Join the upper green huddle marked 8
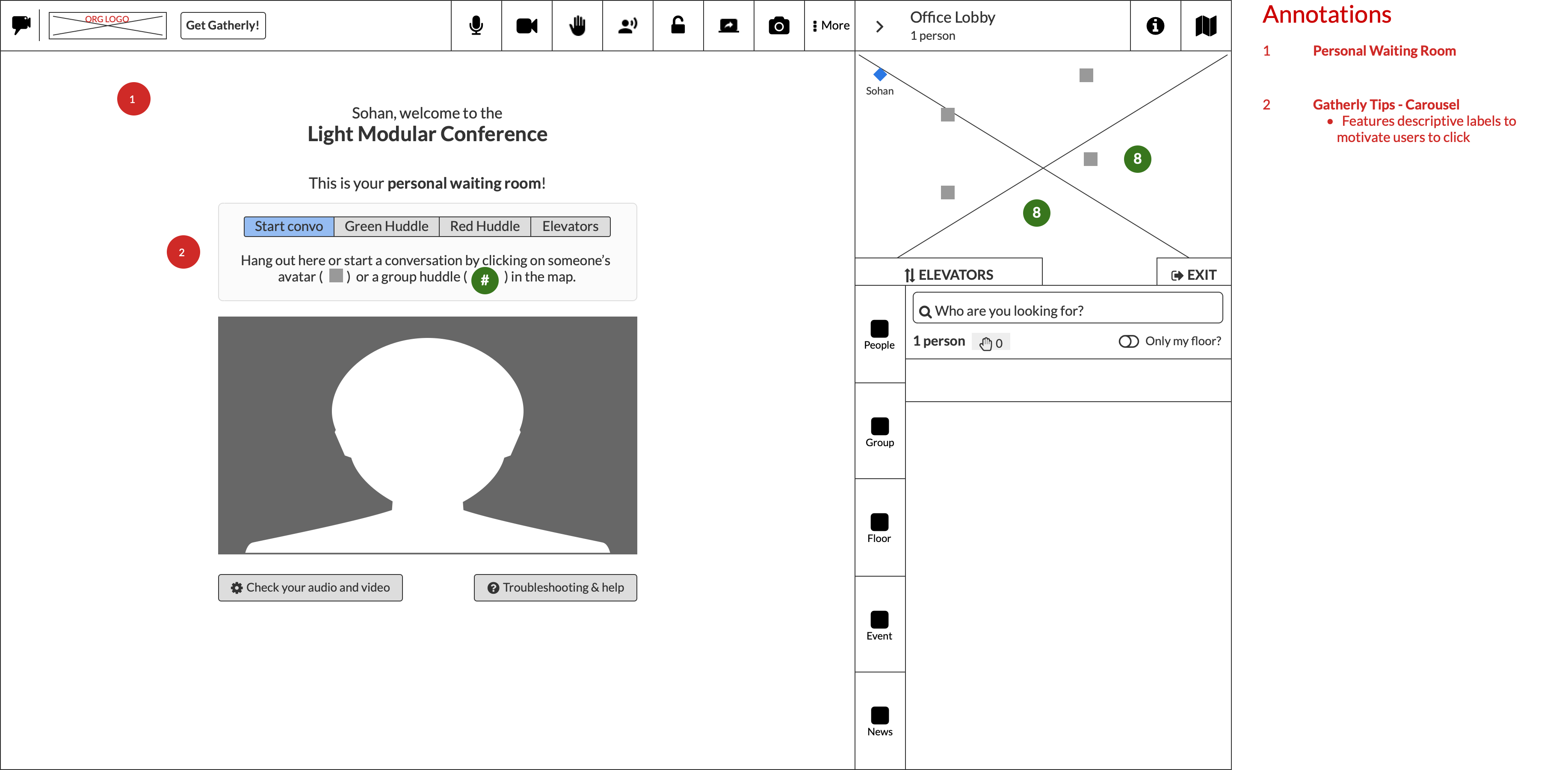The image size is (1568, 770). coord(1138,159)
